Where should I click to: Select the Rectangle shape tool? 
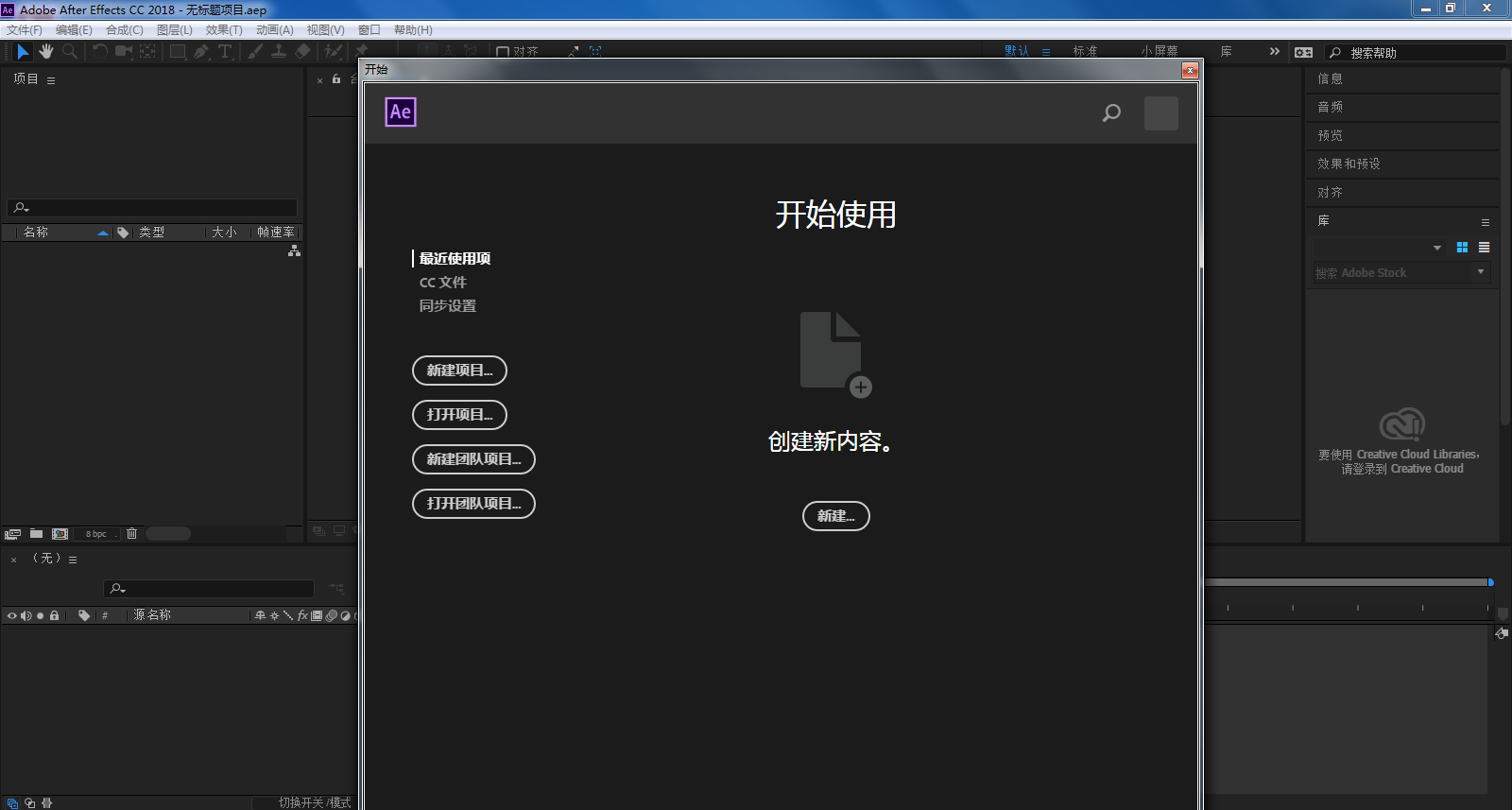pos(177,51)
